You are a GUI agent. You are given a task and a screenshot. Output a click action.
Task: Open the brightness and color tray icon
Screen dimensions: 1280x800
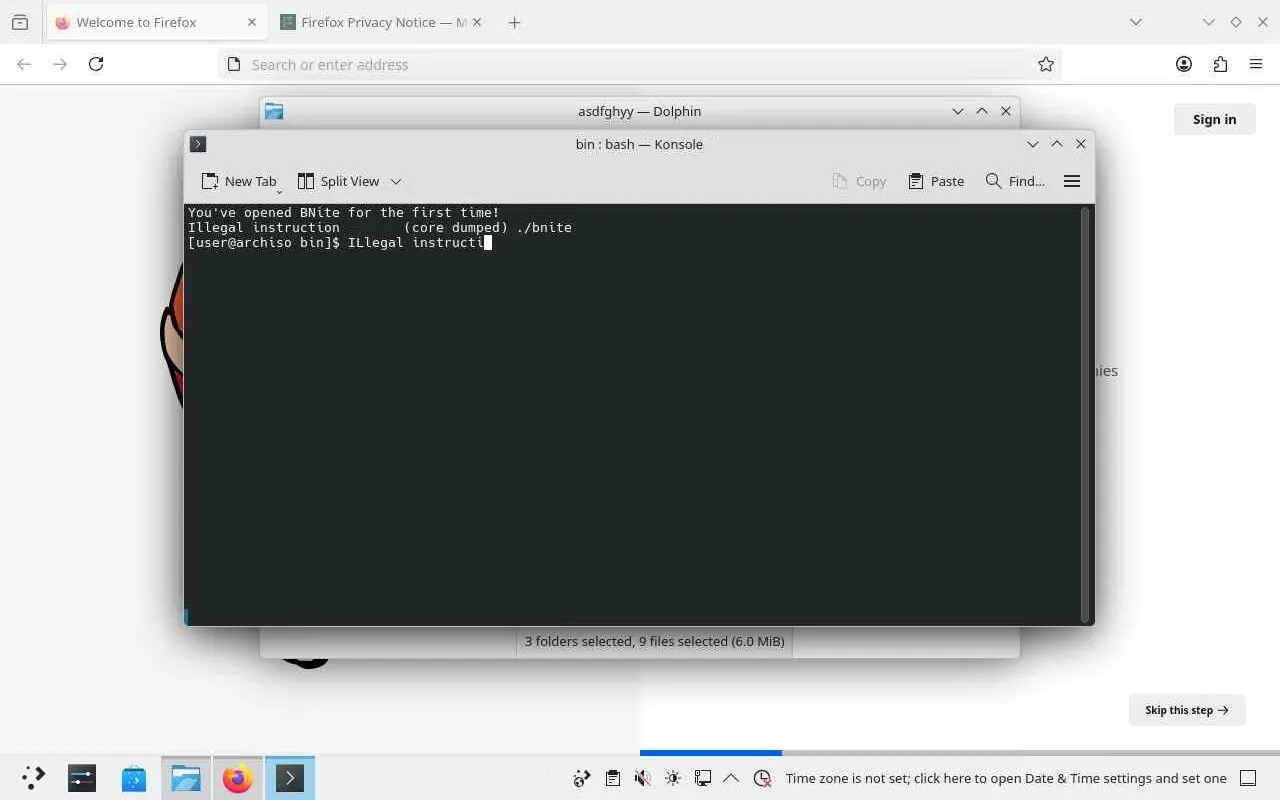tap(673, 778)
